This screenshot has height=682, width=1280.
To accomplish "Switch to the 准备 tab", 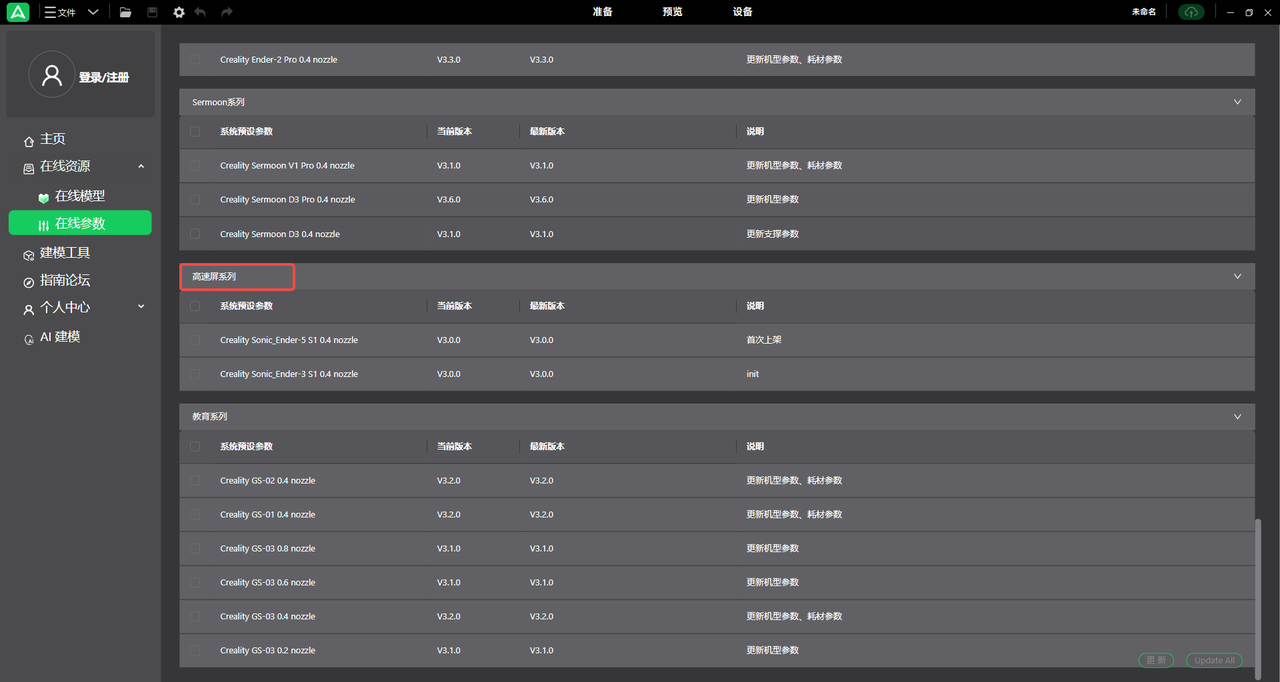I will pos(602,12).
